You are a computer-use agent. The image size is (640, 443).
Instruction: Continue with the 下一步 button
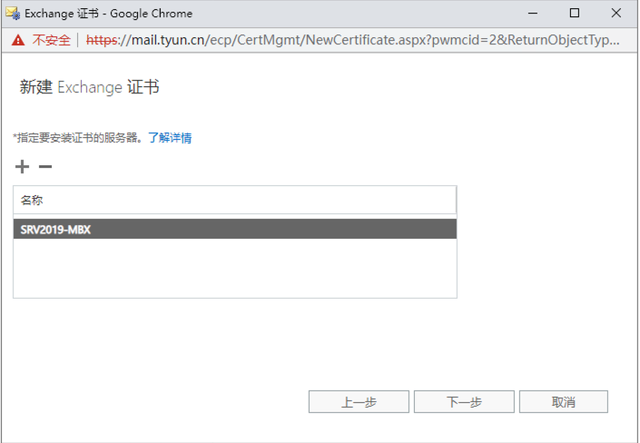point(464,402)
